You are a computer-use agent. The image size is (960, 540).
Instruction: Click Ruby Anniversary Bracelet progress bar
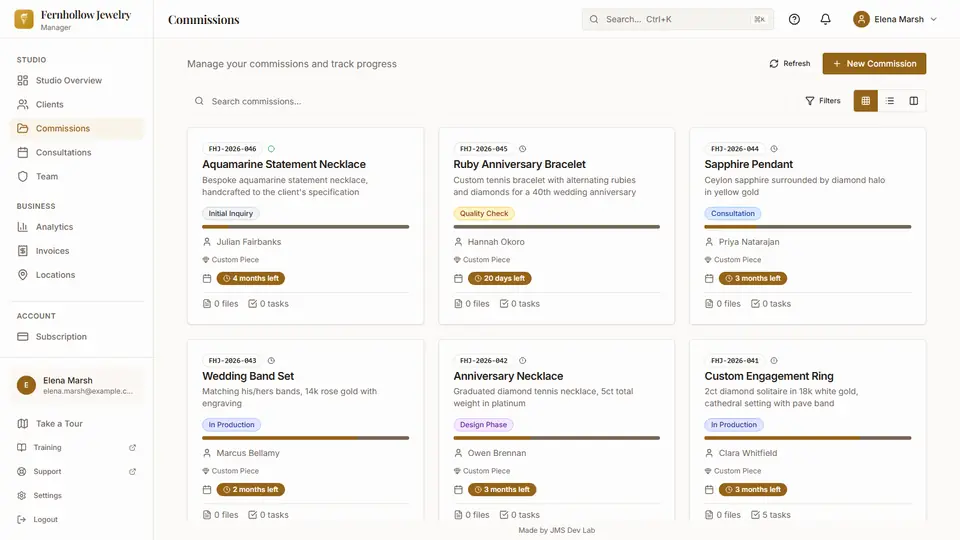pyautogui.click(x=557, y=227)
